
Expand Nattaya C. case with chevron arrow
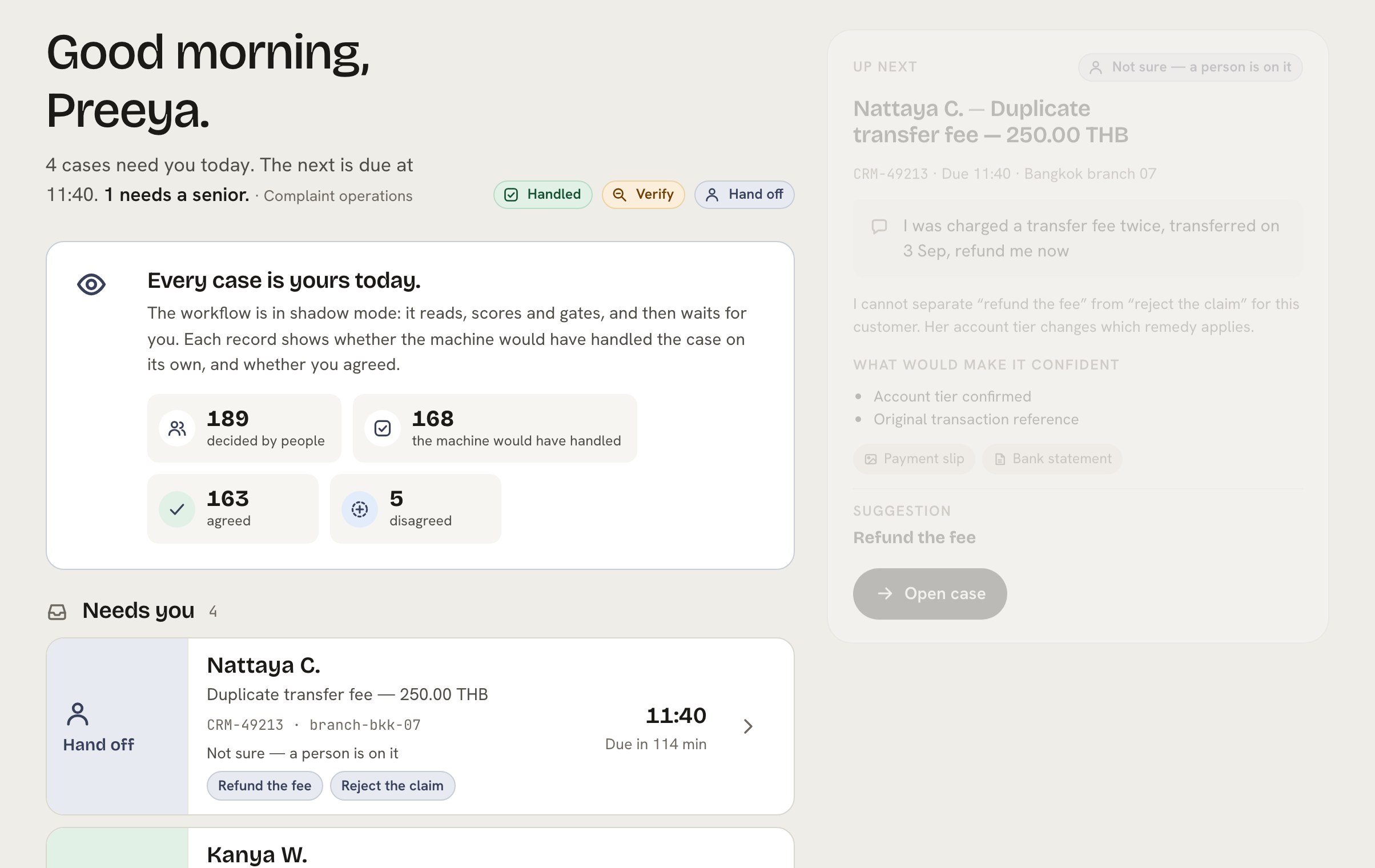point(748,726)
